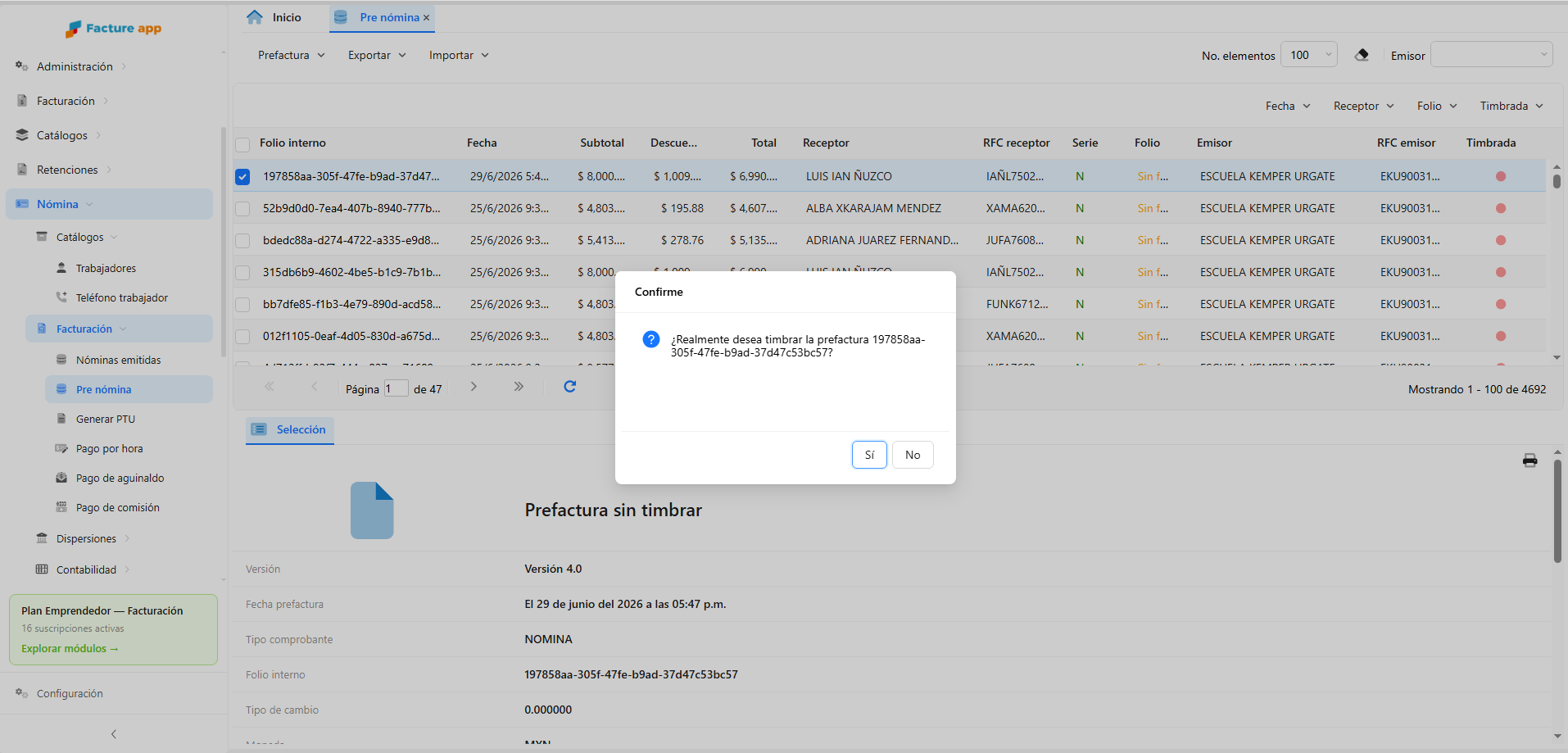Click the eraser clear-filters icon
1568x753 pixels.
point(1362,55)
